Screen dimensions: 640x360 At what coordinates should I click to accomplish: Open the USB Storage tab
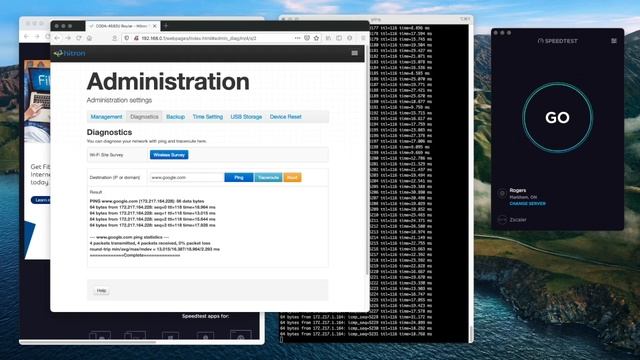(x=246, y=117)
